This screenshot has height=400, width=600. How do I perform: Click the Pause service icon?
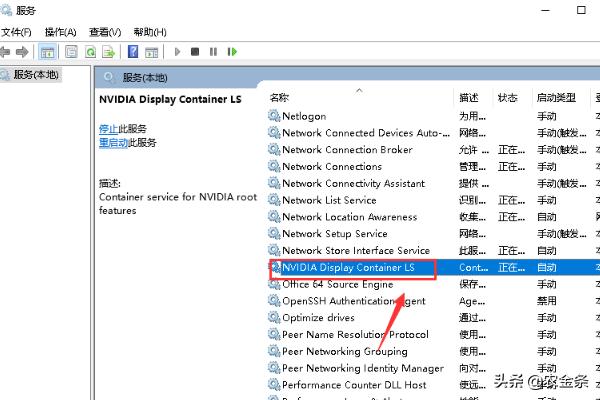tap(214, 52)
